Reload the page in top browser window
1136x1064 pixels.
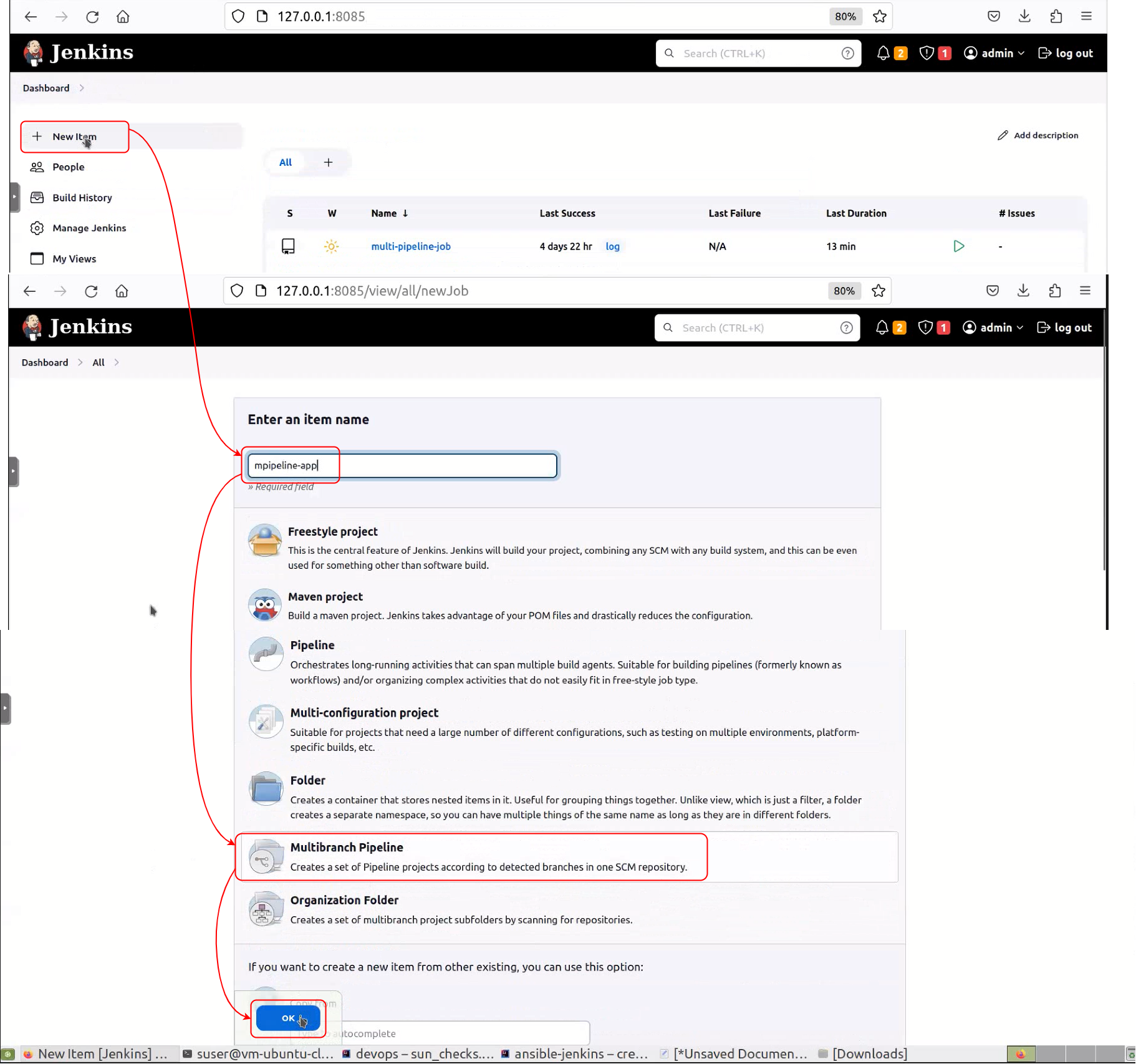point(92,17)
